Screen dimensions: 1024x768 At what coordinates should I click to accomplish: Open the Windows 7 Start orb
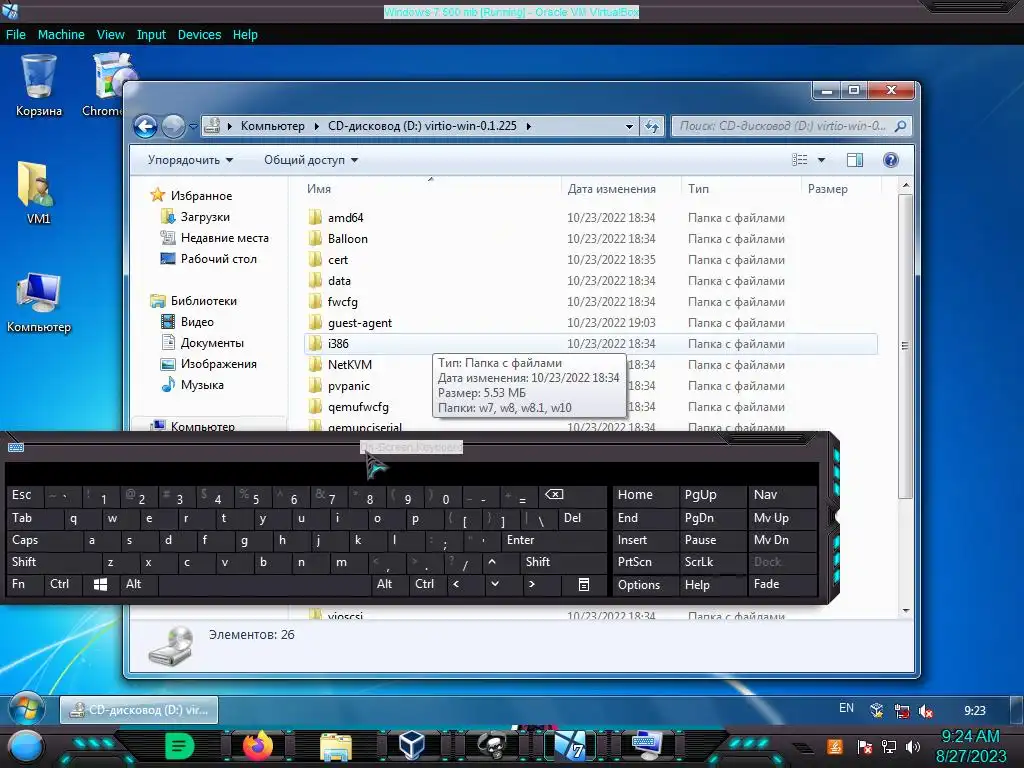coord(27,710)
